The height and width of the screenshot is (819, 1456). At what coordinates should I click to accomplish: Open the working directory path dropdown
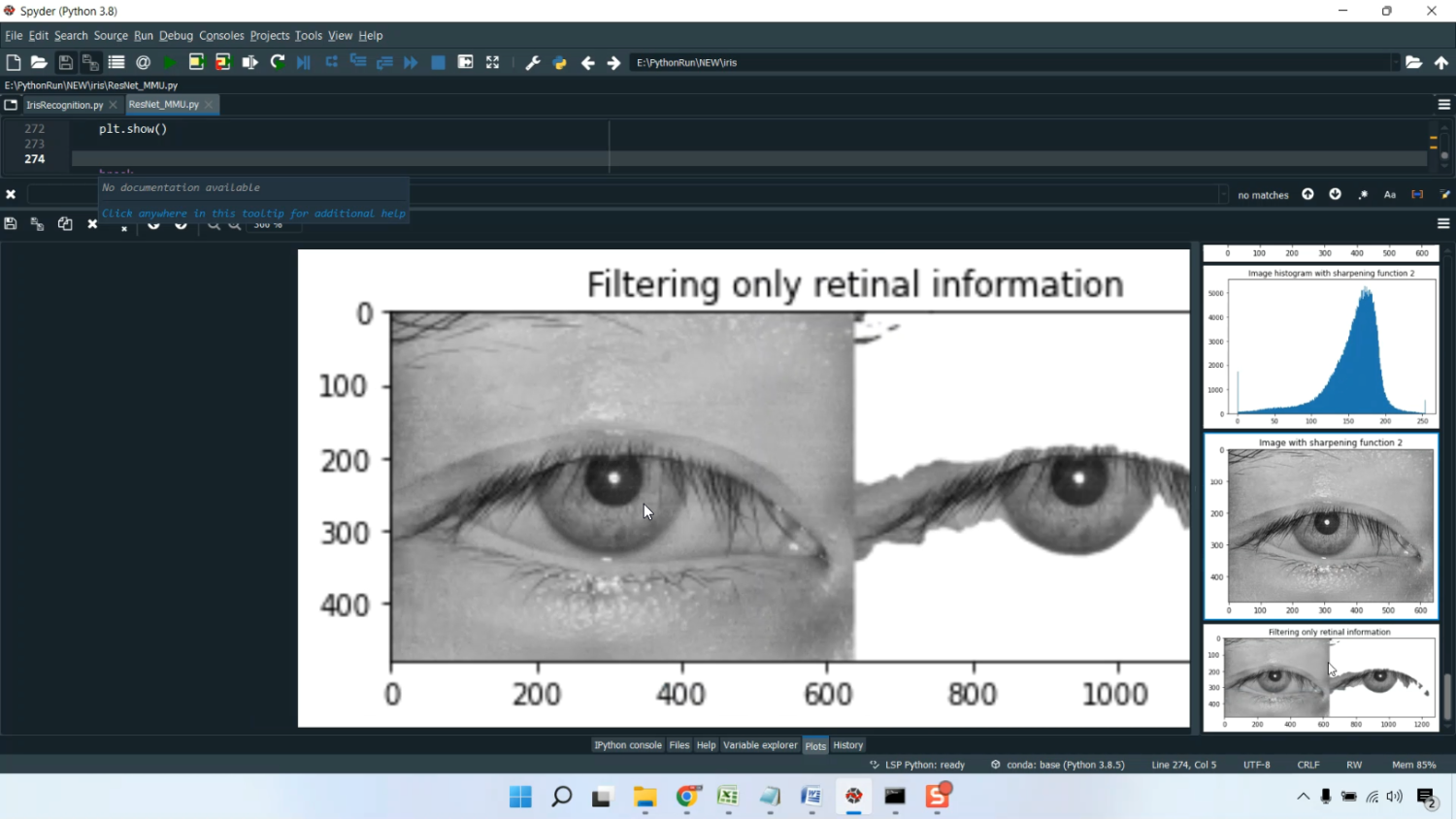coord(1395,62)
